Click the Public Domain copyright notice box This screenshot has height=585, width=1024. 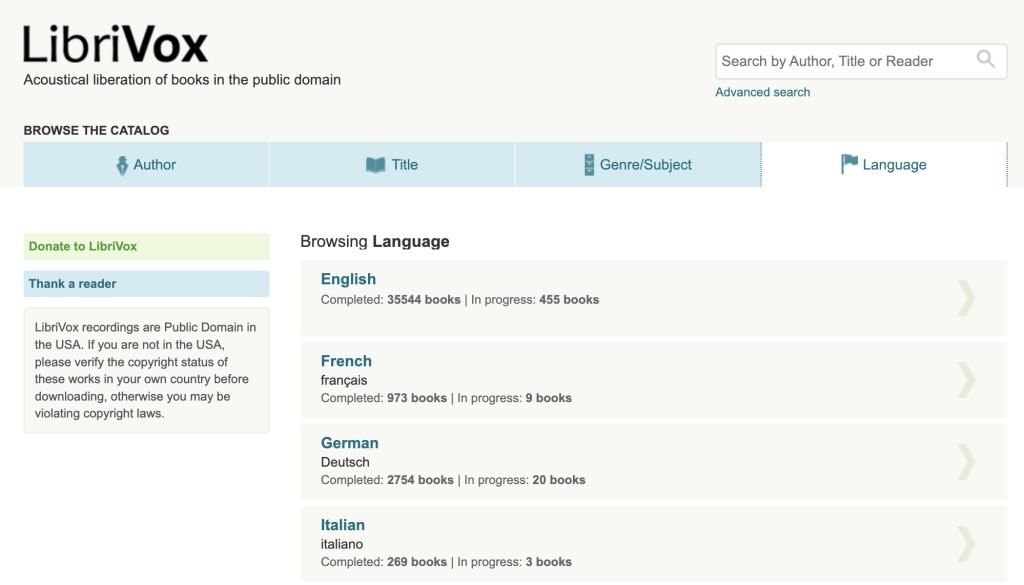click(x=146, y=370)
